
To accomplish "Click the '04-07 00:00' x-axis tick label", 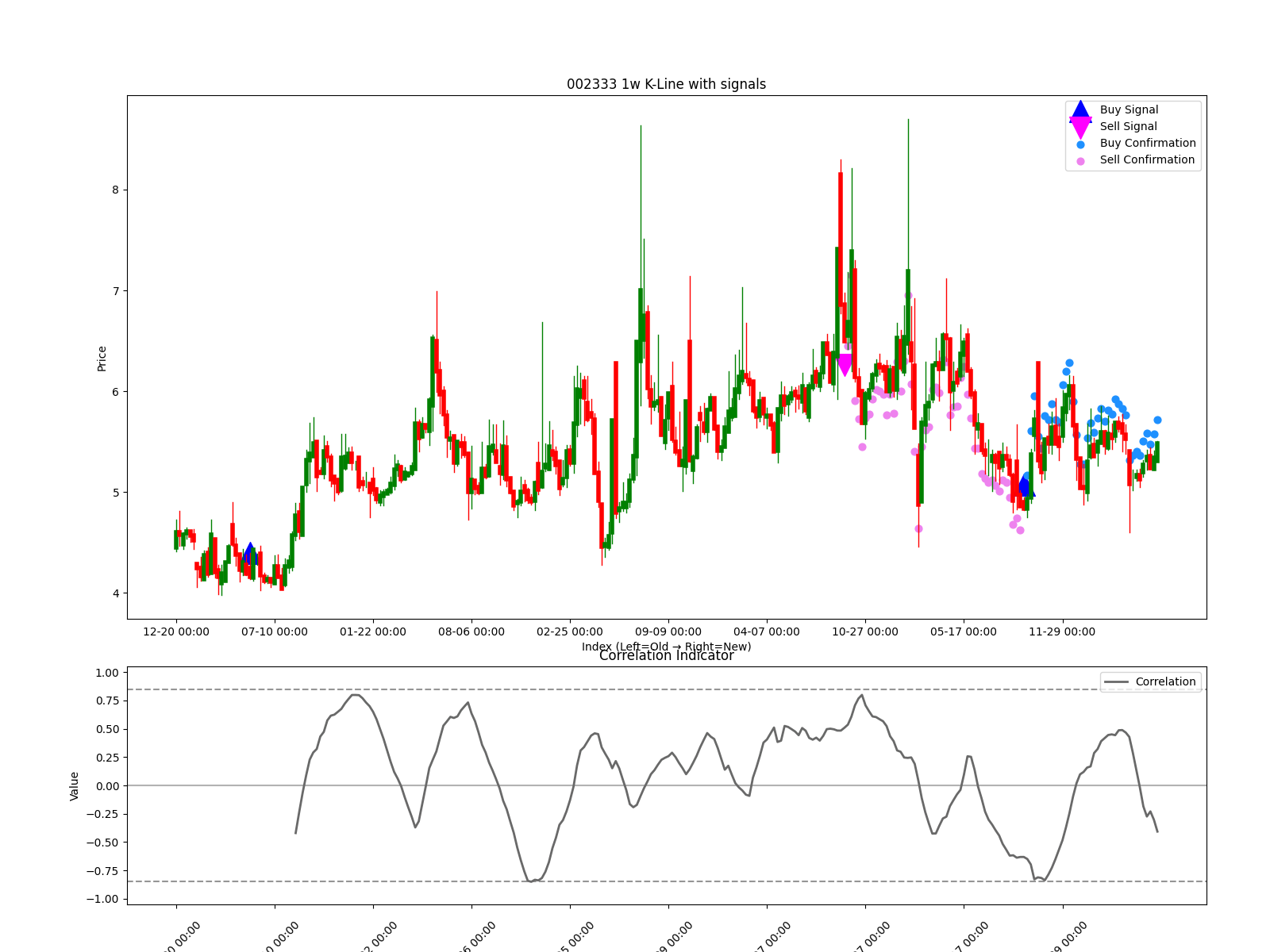I will click(x=767, y=631).
